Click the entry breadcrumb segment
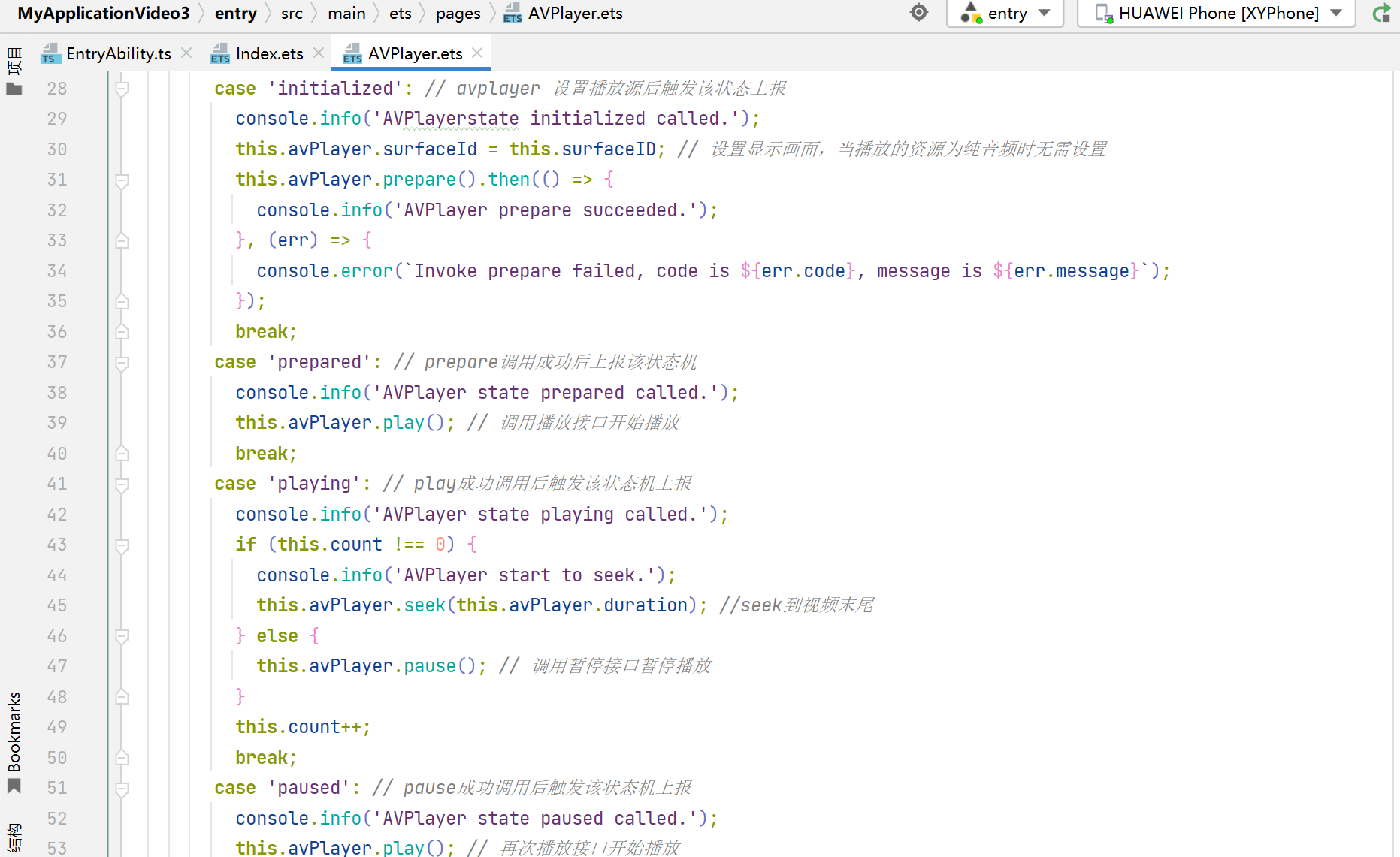1400x857 pixels. coord(235,13)
